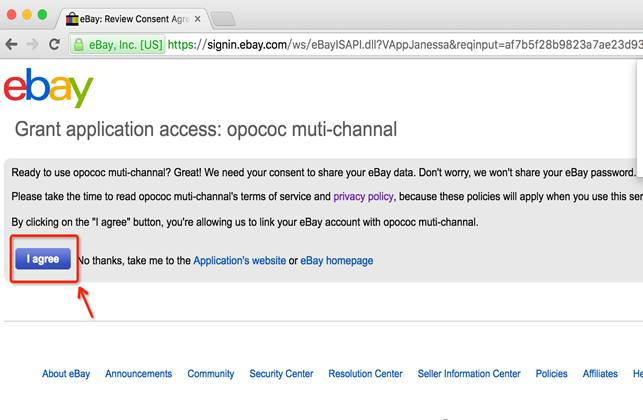643x420 pixels.
Task: Close the eBay Review Consent tab
Action: coord(198,19)
